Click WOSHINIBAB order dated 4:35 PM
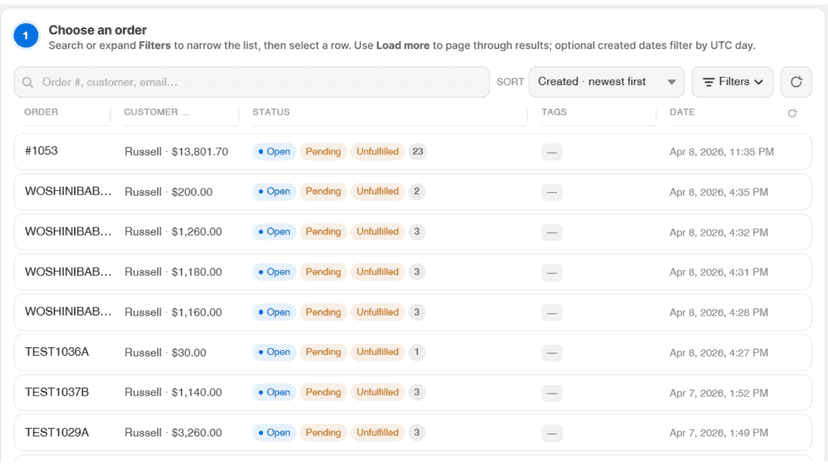 (x=413, y=192)
